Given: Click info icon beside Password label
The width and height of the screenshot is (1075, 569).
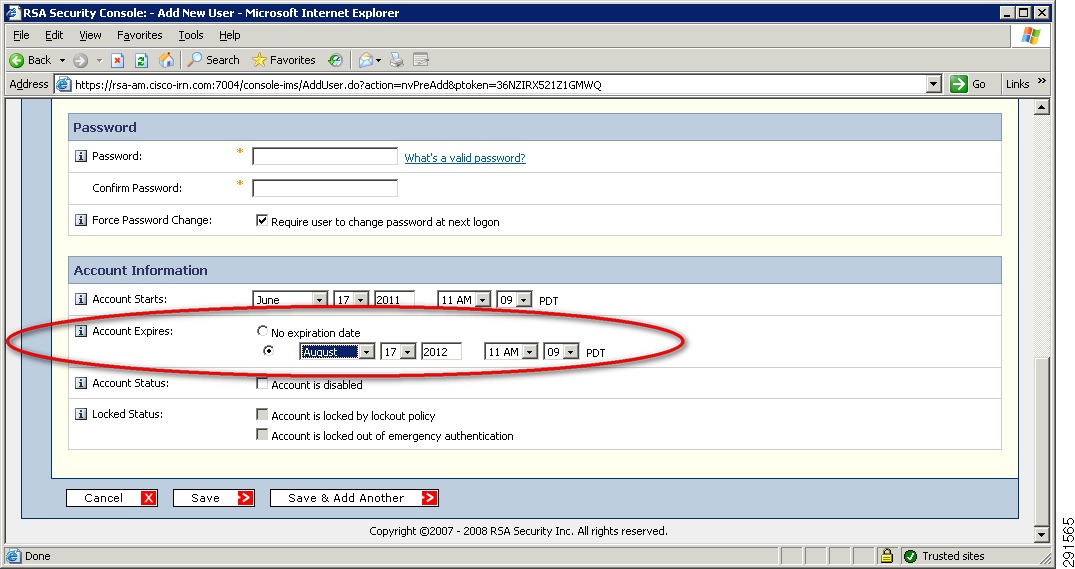Looking at the screenshot, I should click(x=81, y=156).
